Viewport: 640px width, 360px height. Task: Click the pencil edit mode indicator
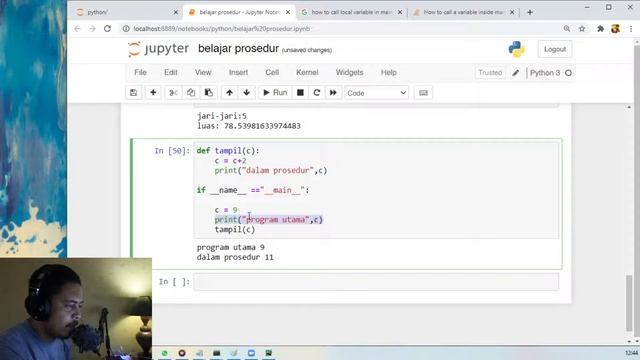point(516,73)
